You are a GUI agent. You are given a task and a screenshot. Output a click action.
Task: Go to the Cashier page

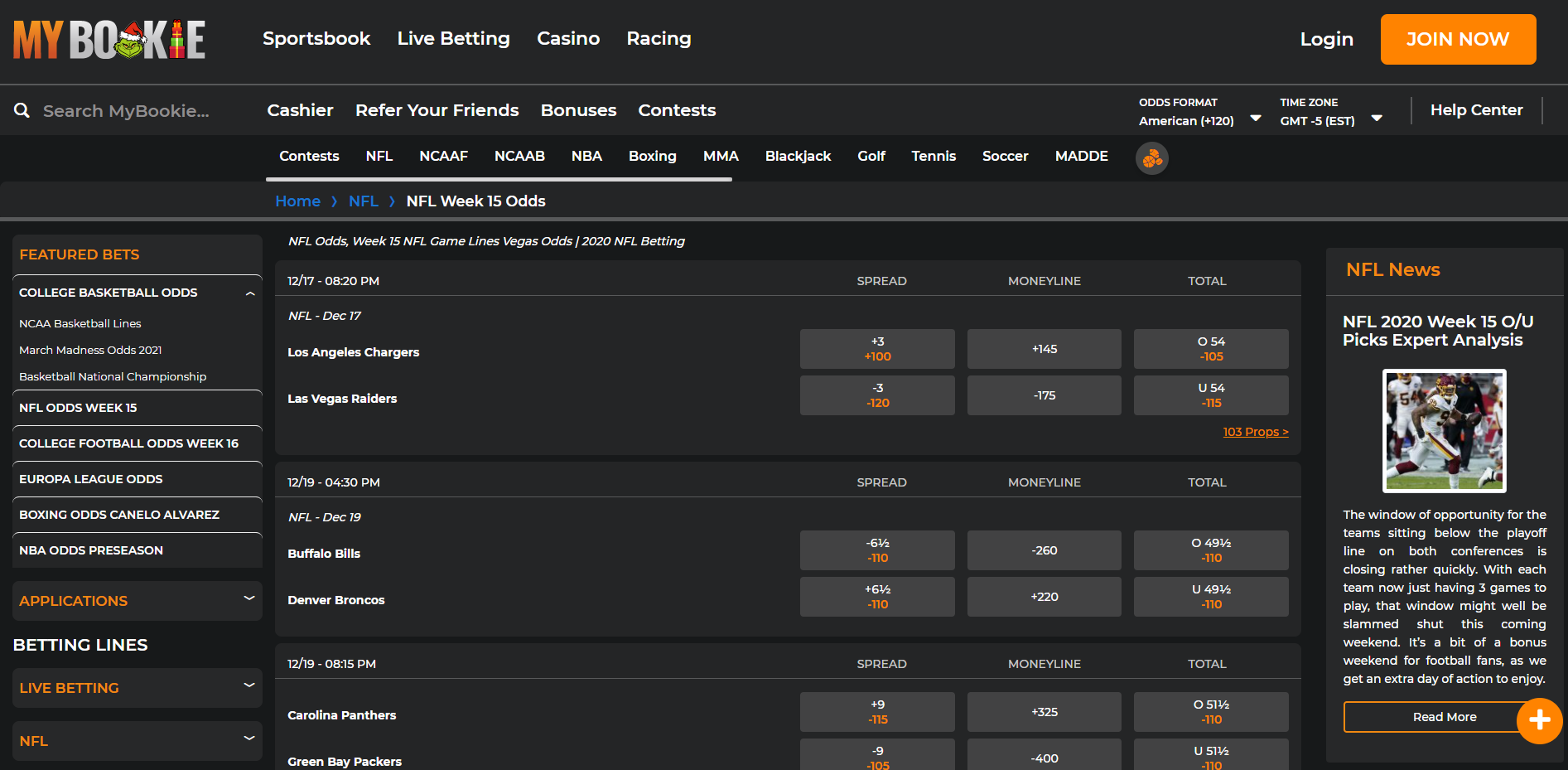click(x=300, y=110)
